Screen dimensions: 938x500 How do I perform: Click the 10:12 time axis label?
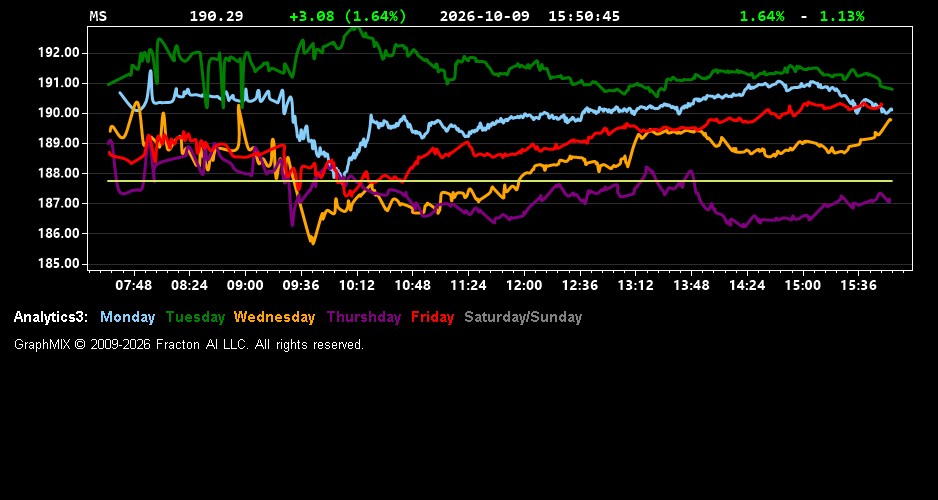[357, 285]
